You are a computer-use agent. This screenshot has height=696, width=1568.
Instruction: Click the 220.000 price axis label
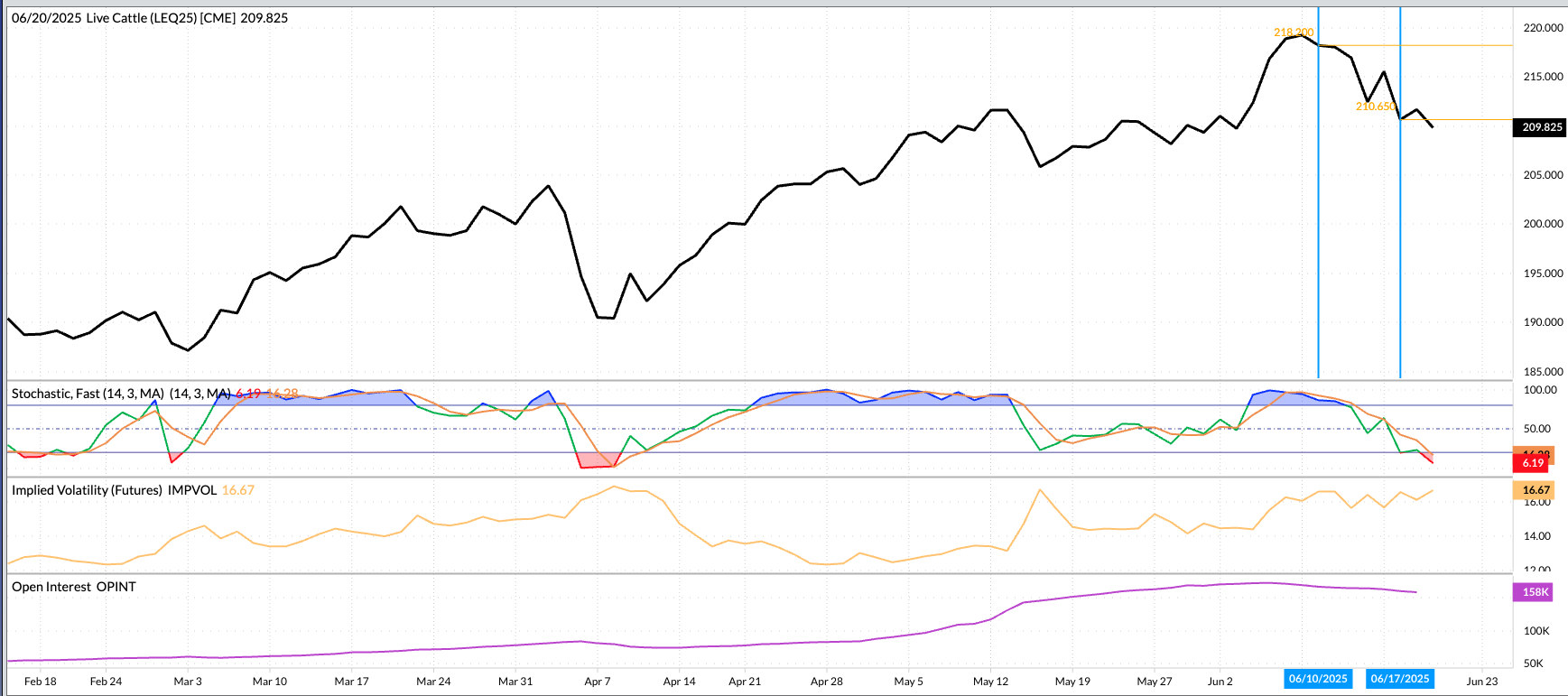(x=1543, y=28)
